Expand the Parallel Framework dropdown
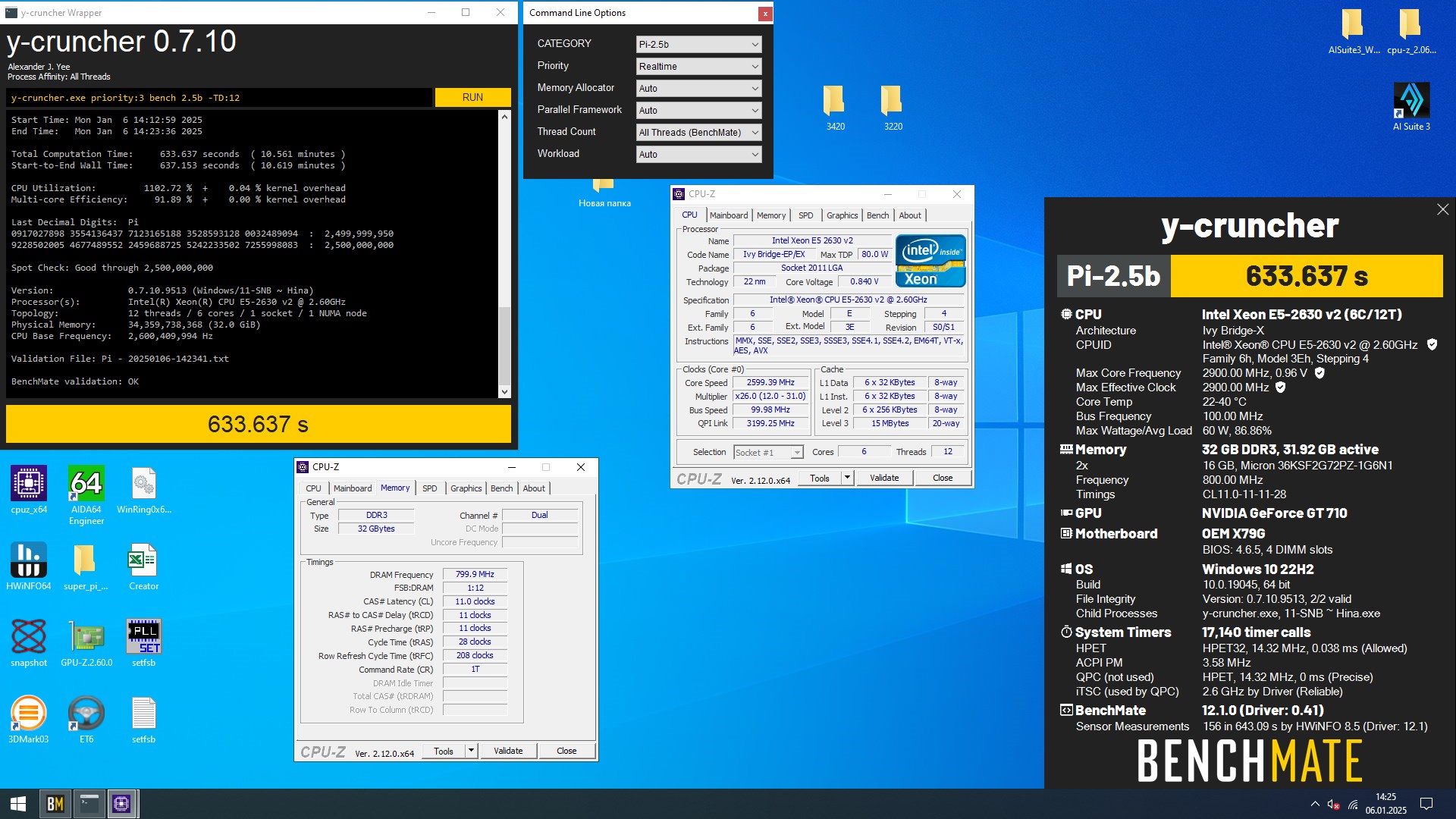The width and height of the screenshot is (1456, 819). point(698,111)
